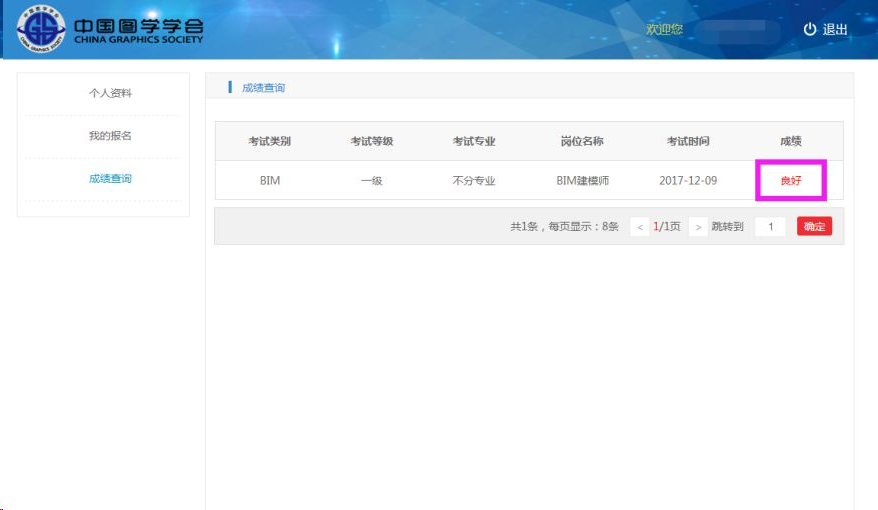Click the 考试类别 column header
Screen dimensions: 878x510
270,141
